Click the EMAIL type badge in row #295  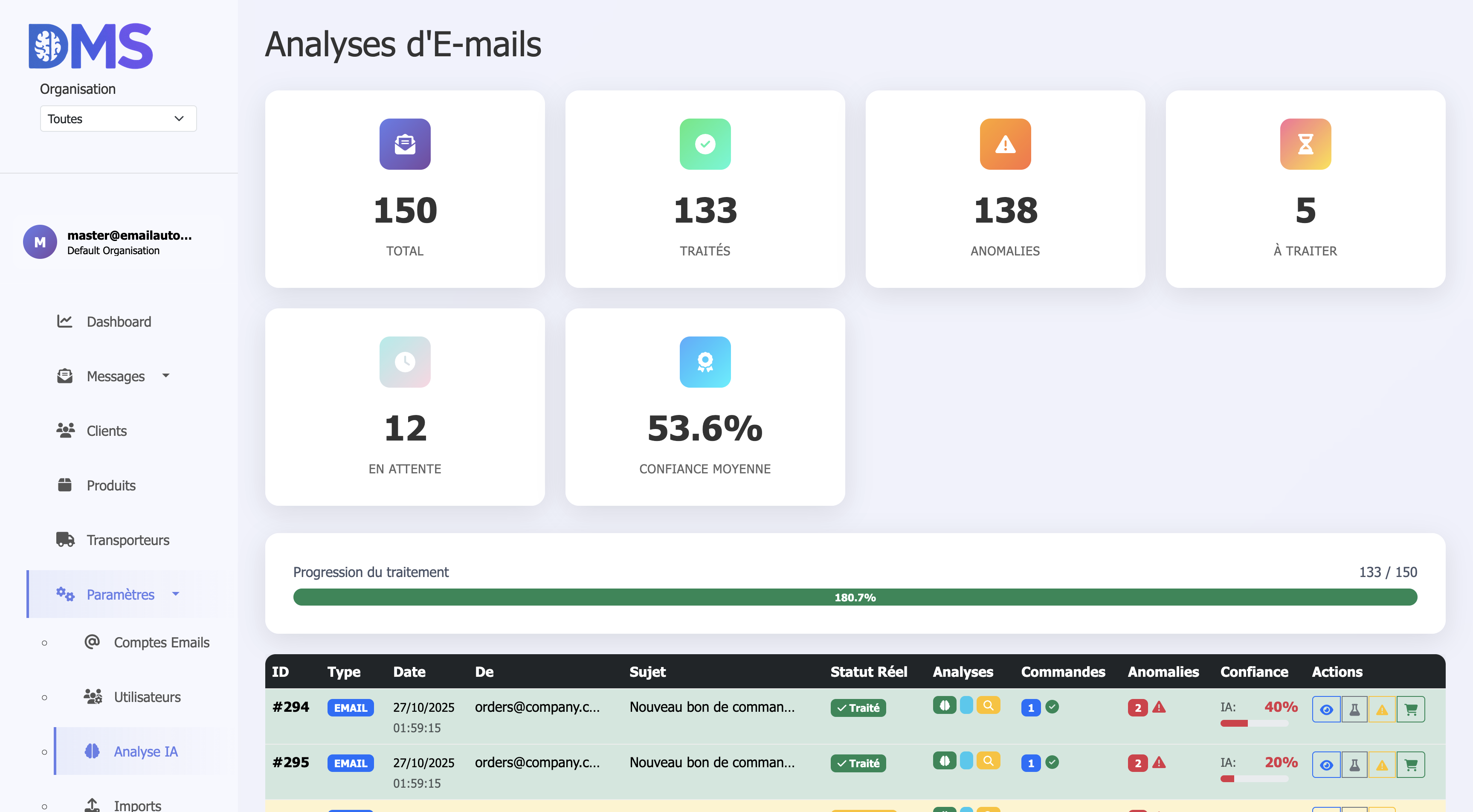click(x=350, y=763)
